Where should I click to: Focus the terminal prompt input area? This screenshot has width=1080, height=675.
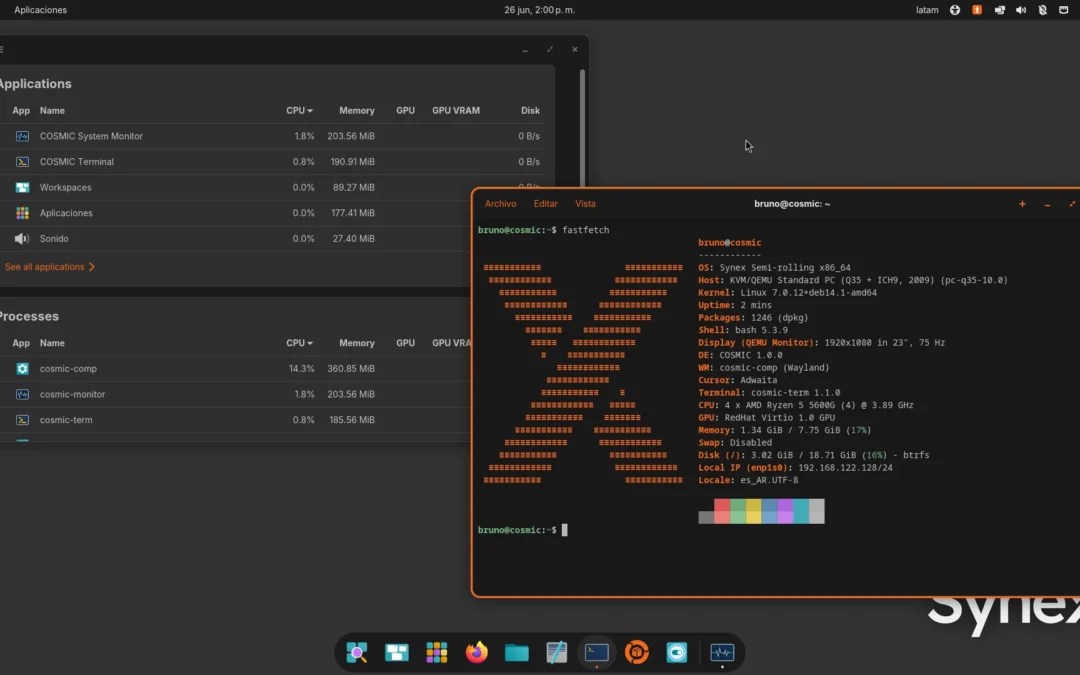564,530
